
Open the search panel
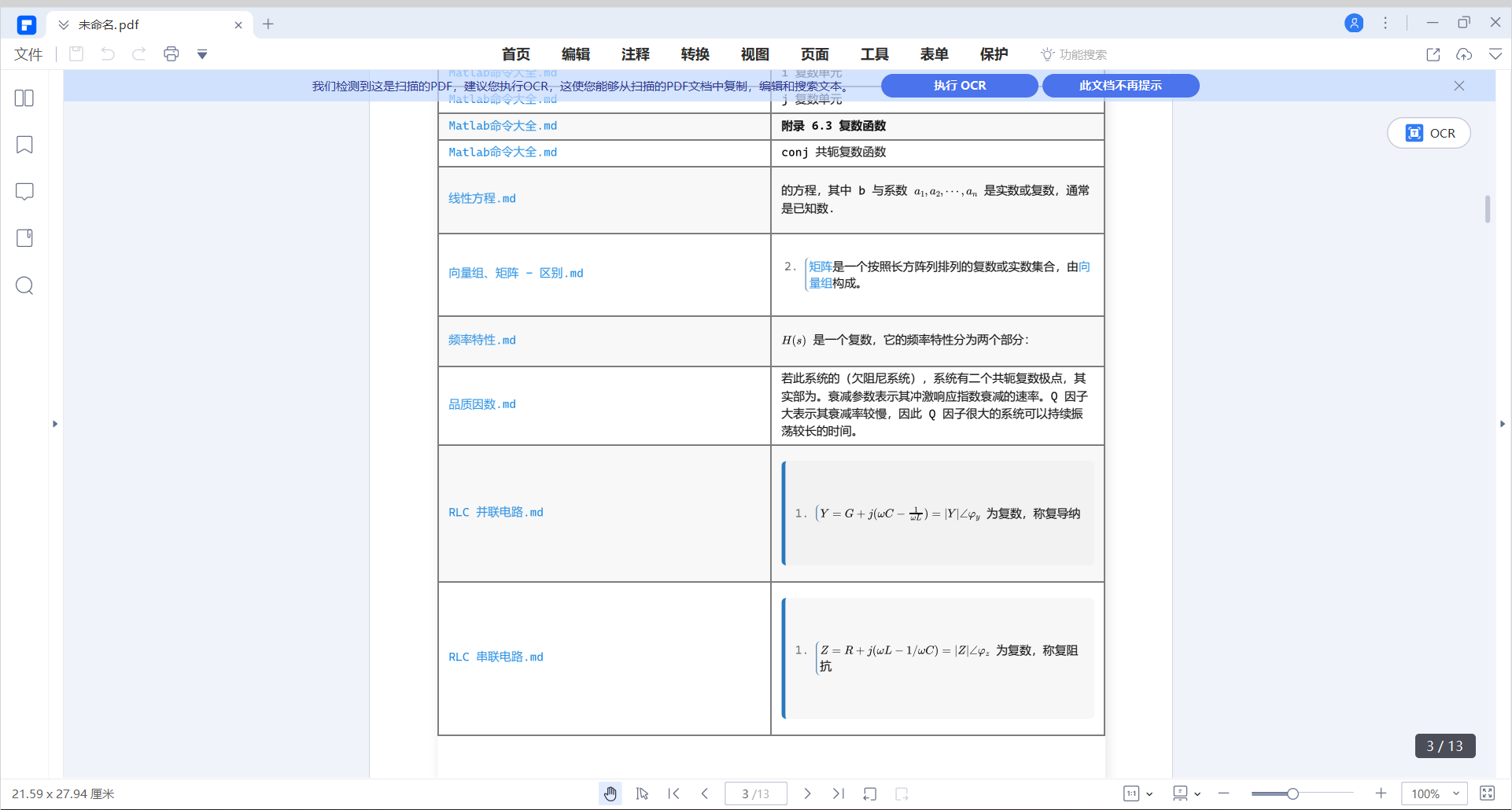pos(24,285)
